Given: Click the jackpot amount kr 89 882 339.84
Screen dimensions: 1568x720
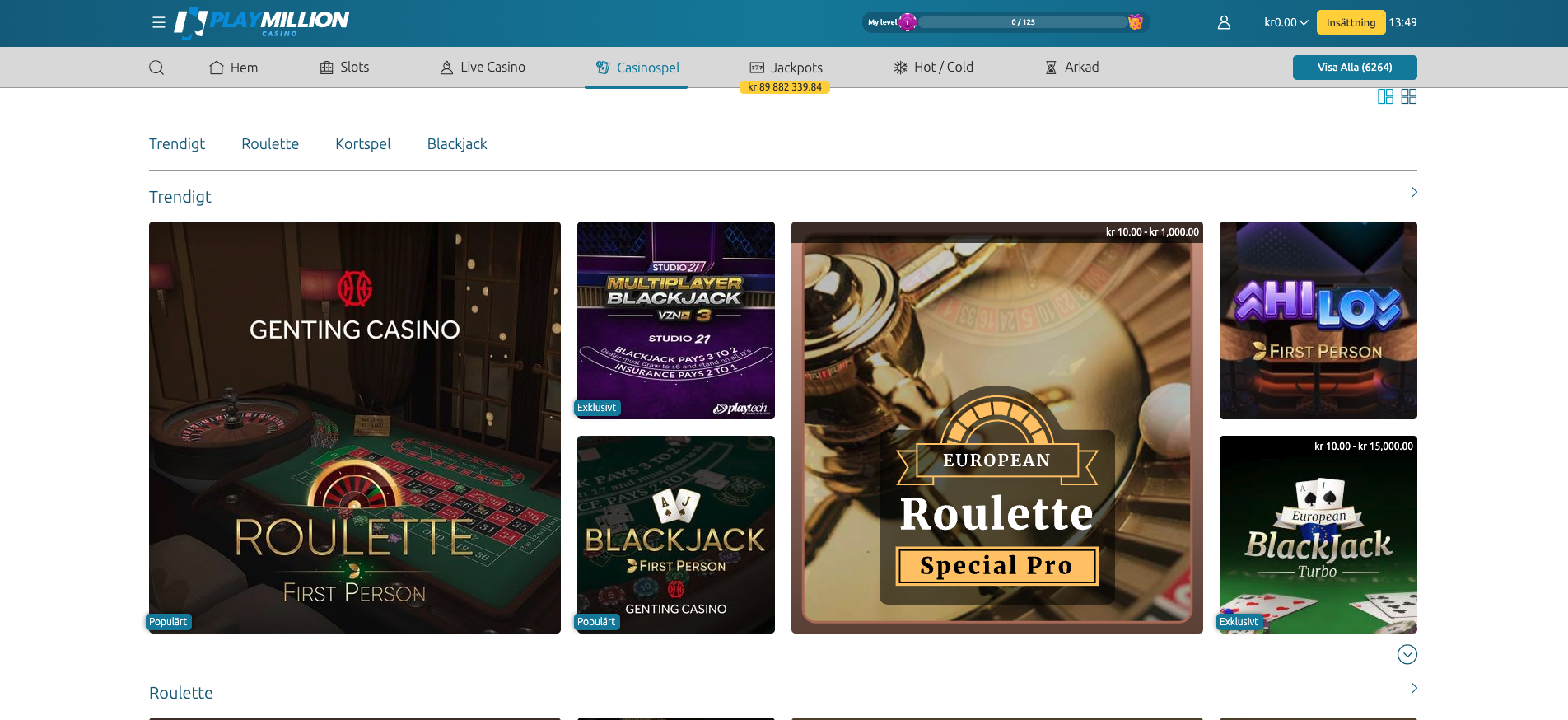Looking at the screenshot, I should coord(785,87).
